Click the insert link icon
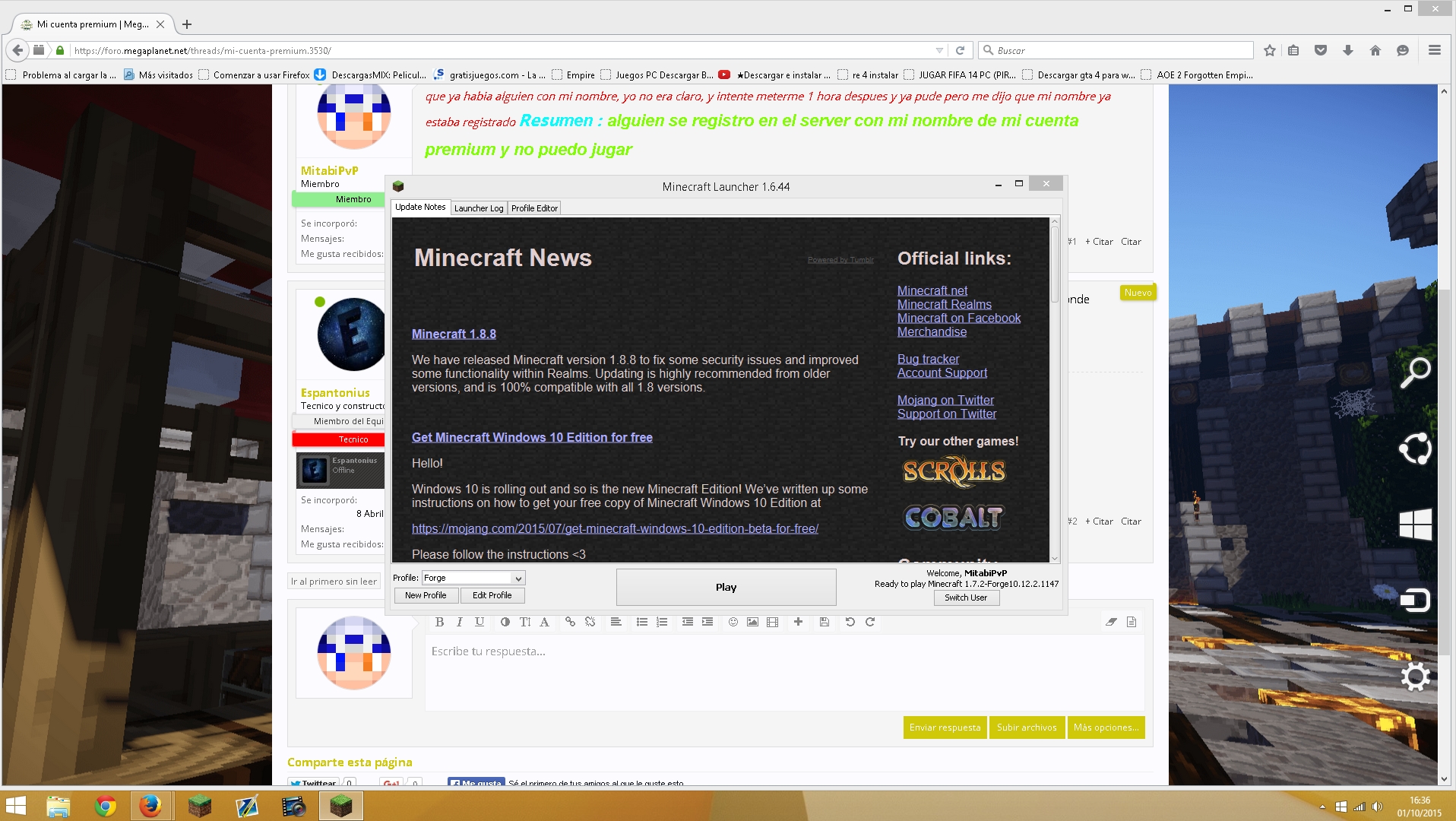The width and height of the screenshot is (1456, 821). tap(570, 622)
